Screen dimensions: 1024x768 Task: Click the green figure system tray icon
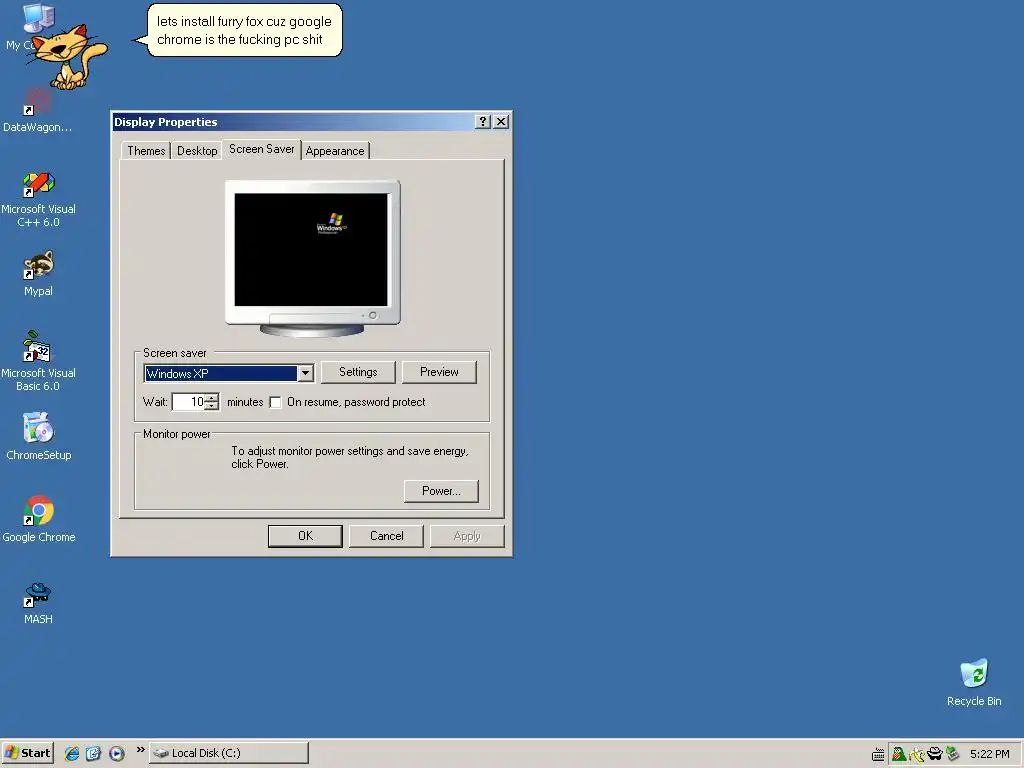click(899, 754)
